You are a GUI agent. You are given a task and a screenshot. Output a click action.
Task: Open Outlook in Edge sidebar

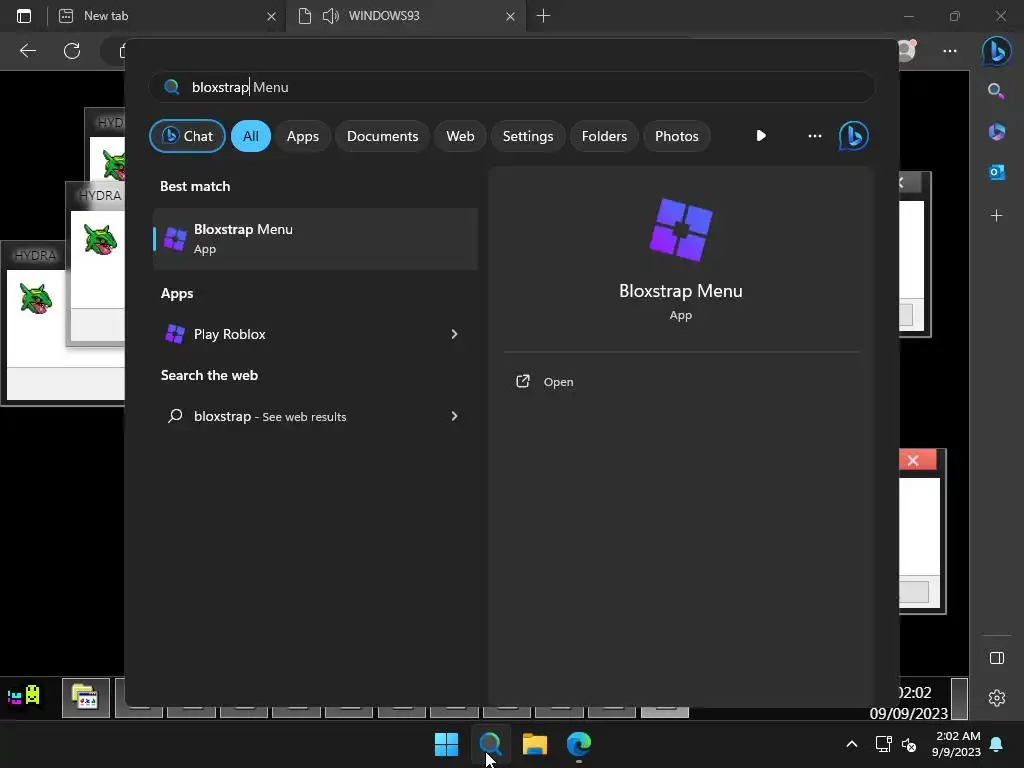click(x=997, y=172)
